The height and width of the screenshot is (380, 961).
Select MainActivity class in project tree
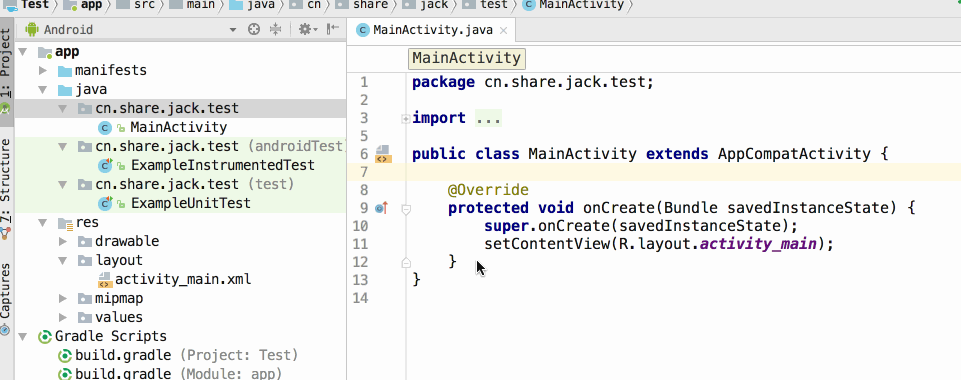pyautogui.click(x=179, y=127)
